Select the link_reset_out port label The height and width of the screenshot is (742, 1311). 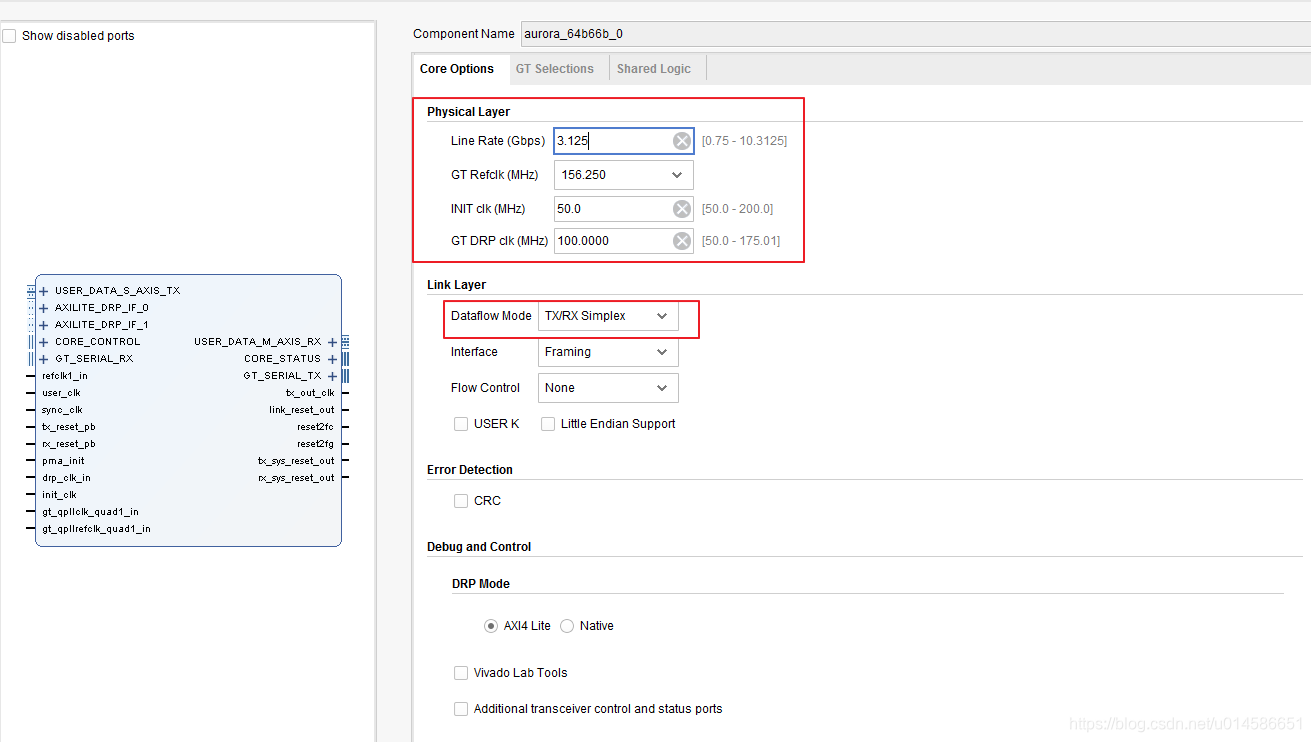tap(302, 410)
